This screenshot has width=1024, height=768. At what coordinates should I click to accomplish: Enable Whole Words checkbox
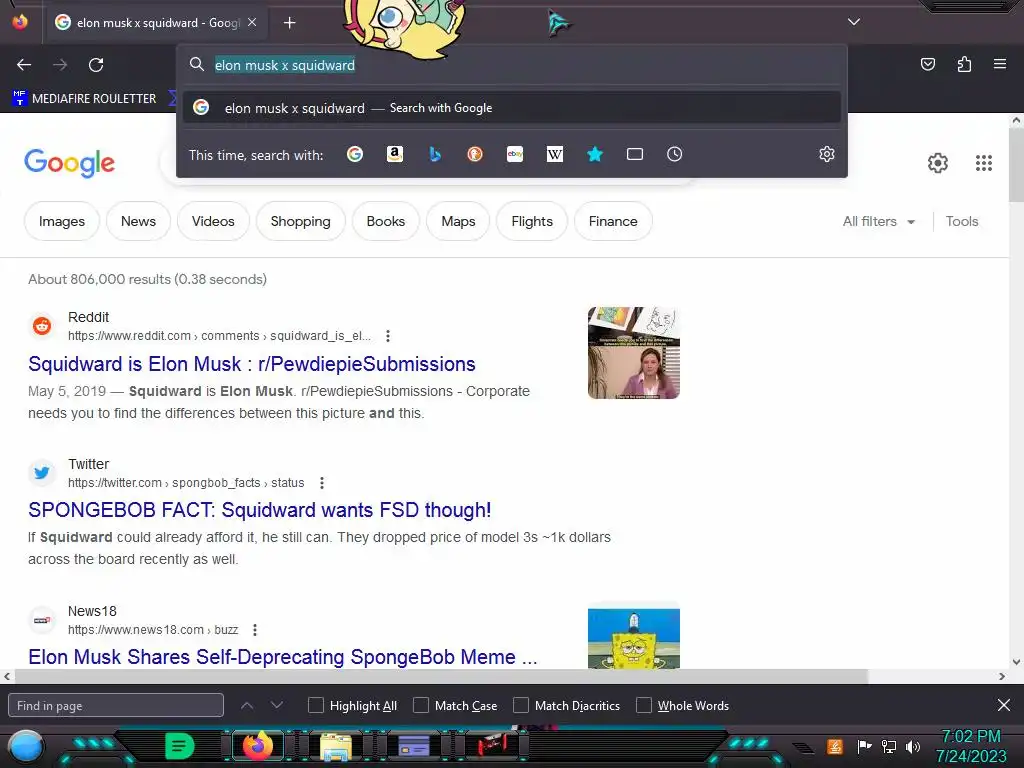click(x=644, y=705)
